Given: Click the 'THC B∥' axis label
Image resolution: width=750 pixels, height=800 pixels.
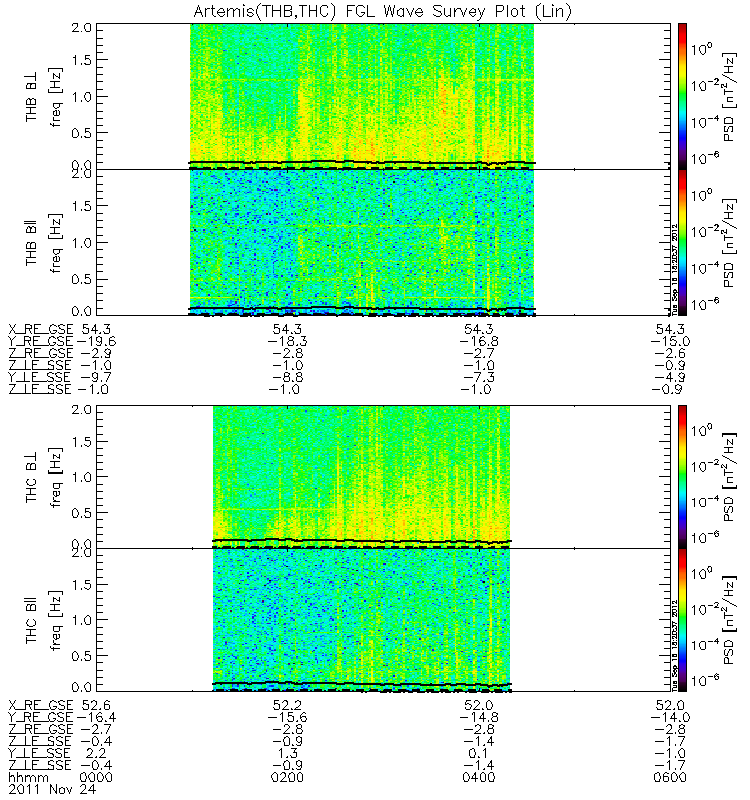Looking at the screenshot, I should click(31, 622).
